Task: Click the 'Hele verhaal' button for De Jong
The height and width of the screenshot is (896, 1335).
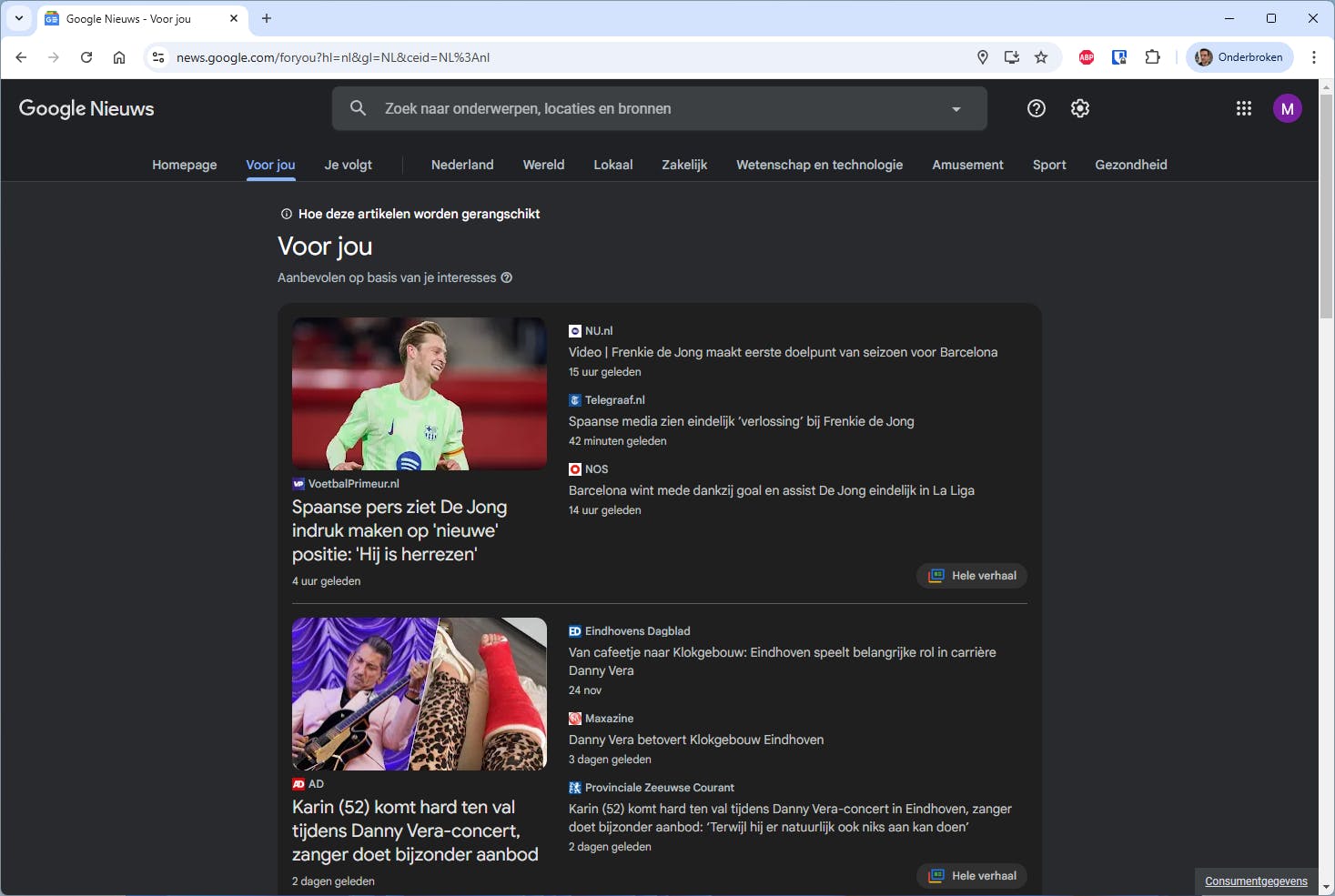Action: pyautogui.click(x=971, y=575)
